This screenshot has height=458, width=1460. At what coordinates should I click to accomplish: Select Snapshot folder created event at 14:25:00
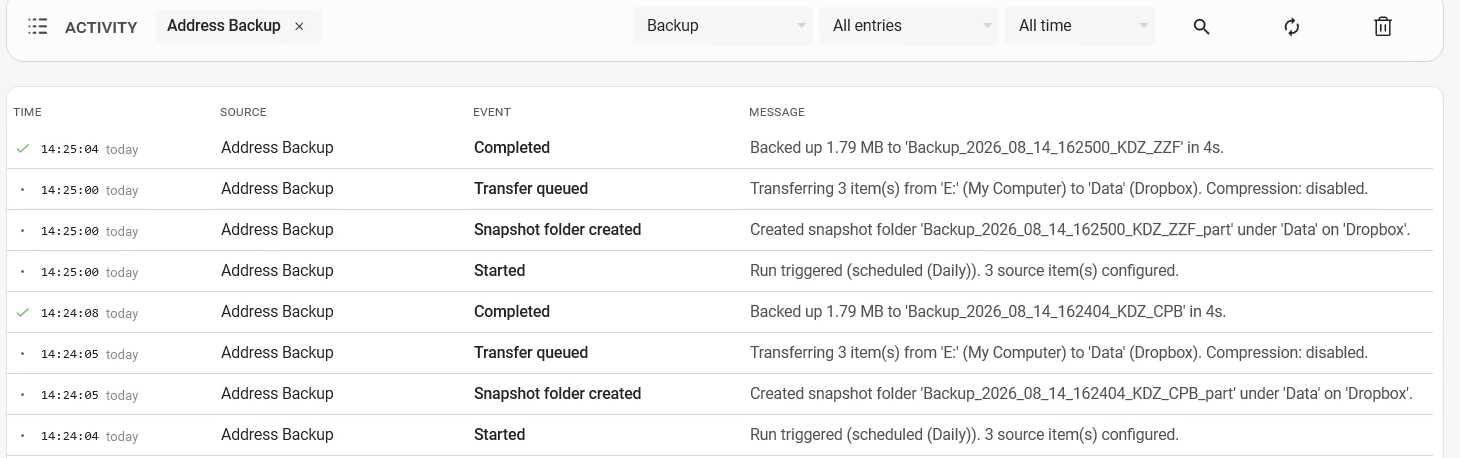click(558, 230)
